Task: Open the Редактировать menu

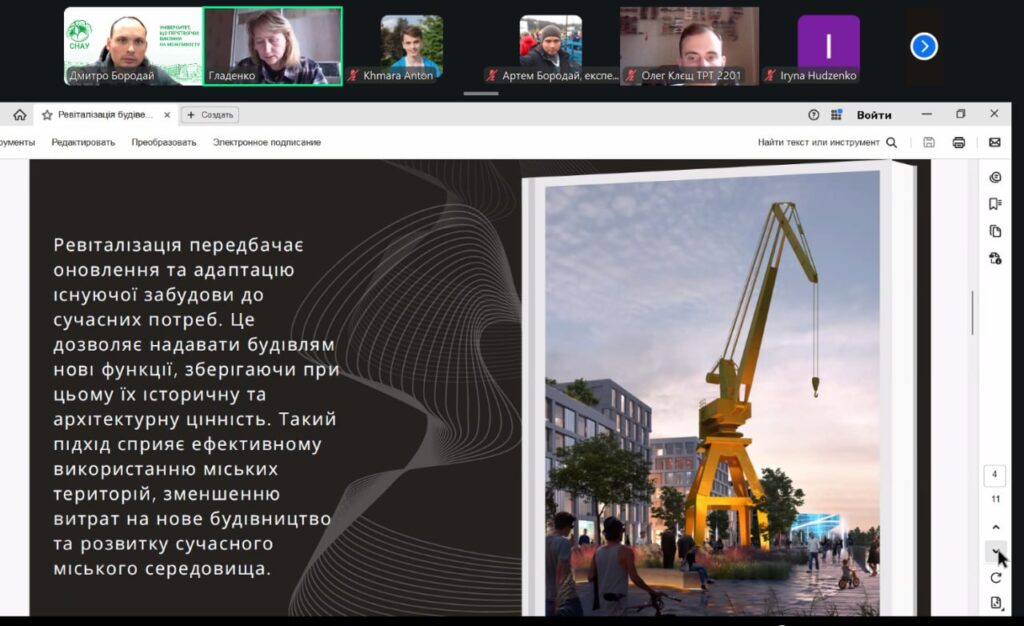Action: coord(83,143)
